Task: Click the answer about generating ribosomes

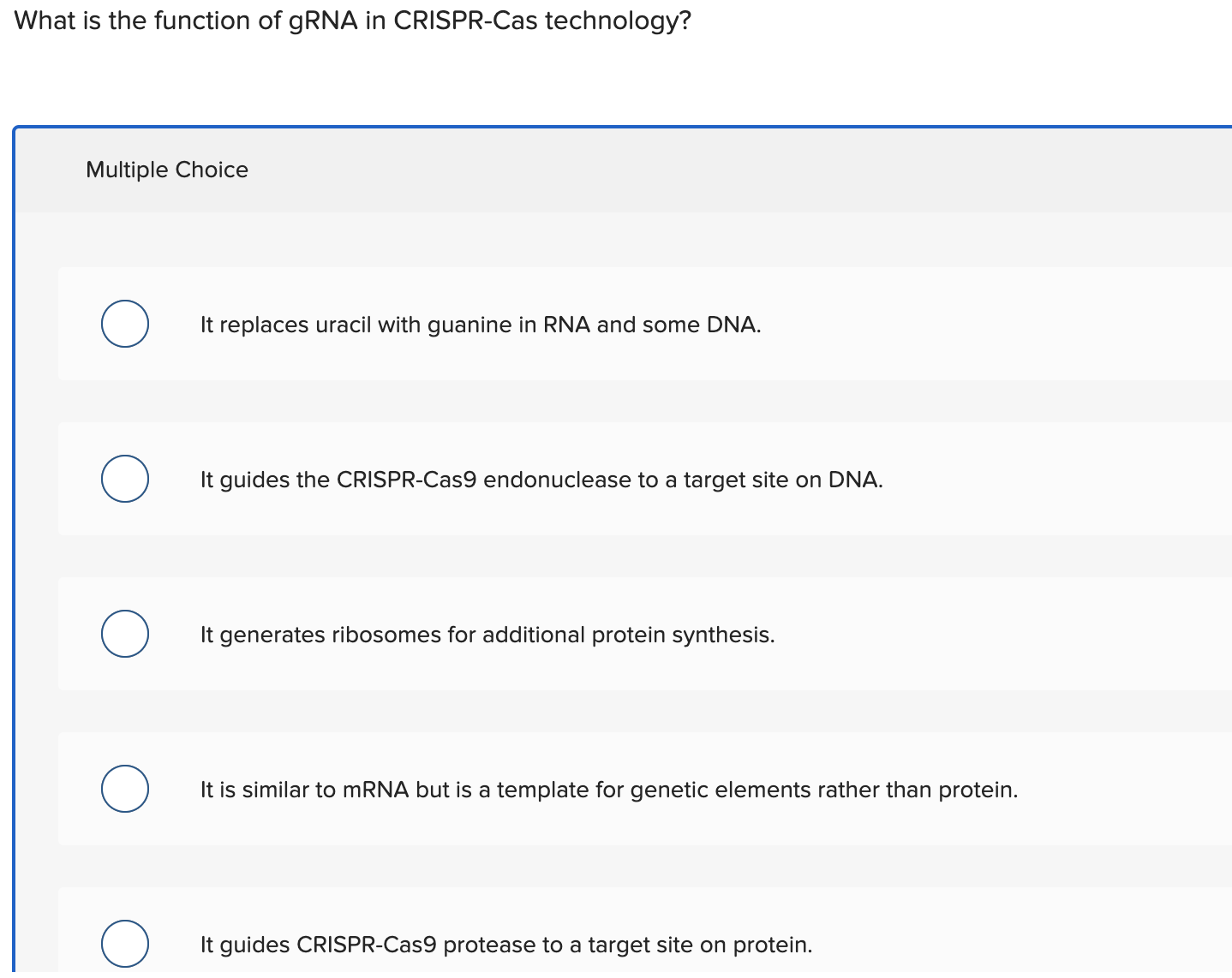Action: (x=487, y=635)
